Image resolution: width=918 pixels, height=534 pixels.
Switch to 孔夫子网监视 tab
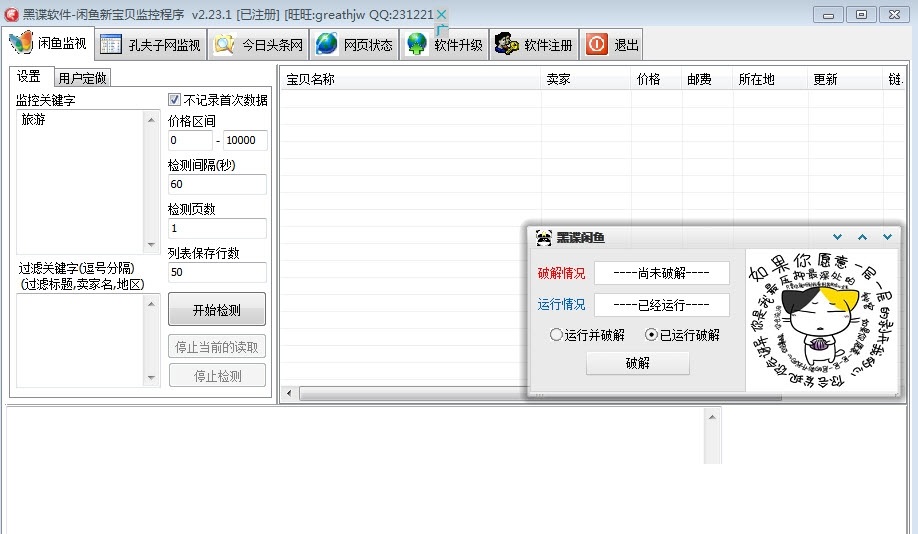pyautogui.click(x=151, y=44)
